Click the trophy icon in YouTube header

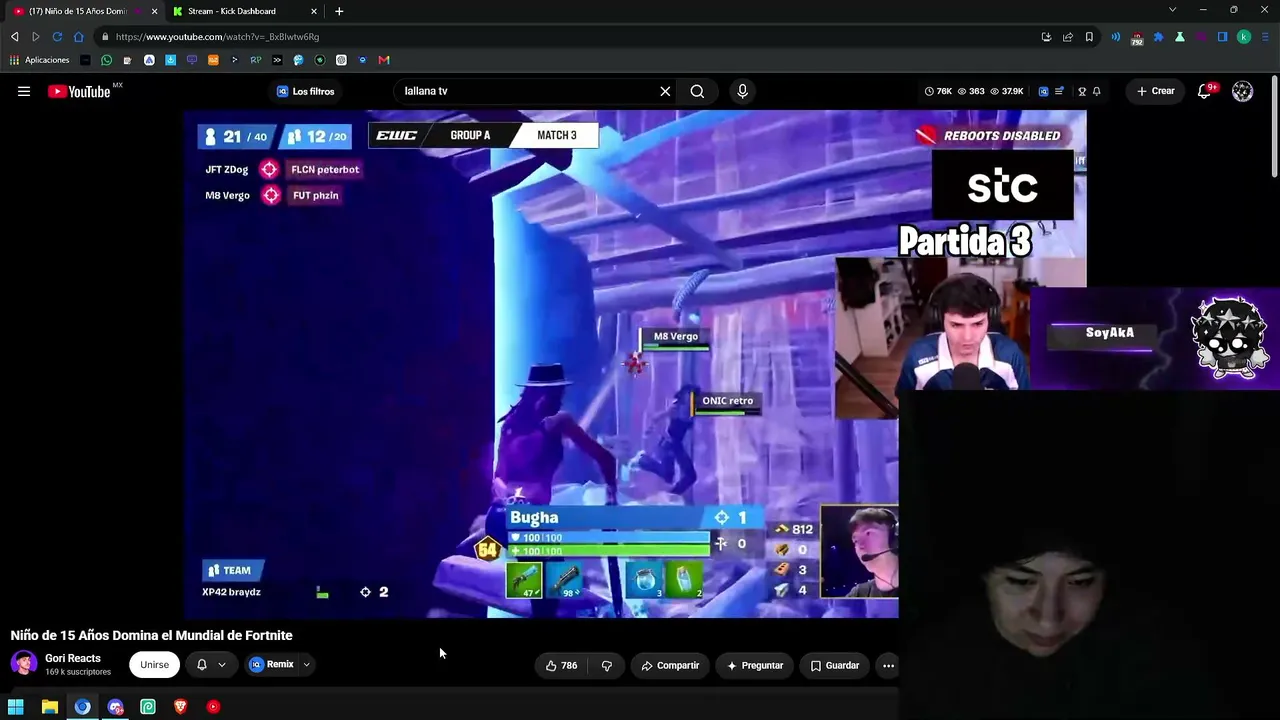click(x=1082, y=91)
